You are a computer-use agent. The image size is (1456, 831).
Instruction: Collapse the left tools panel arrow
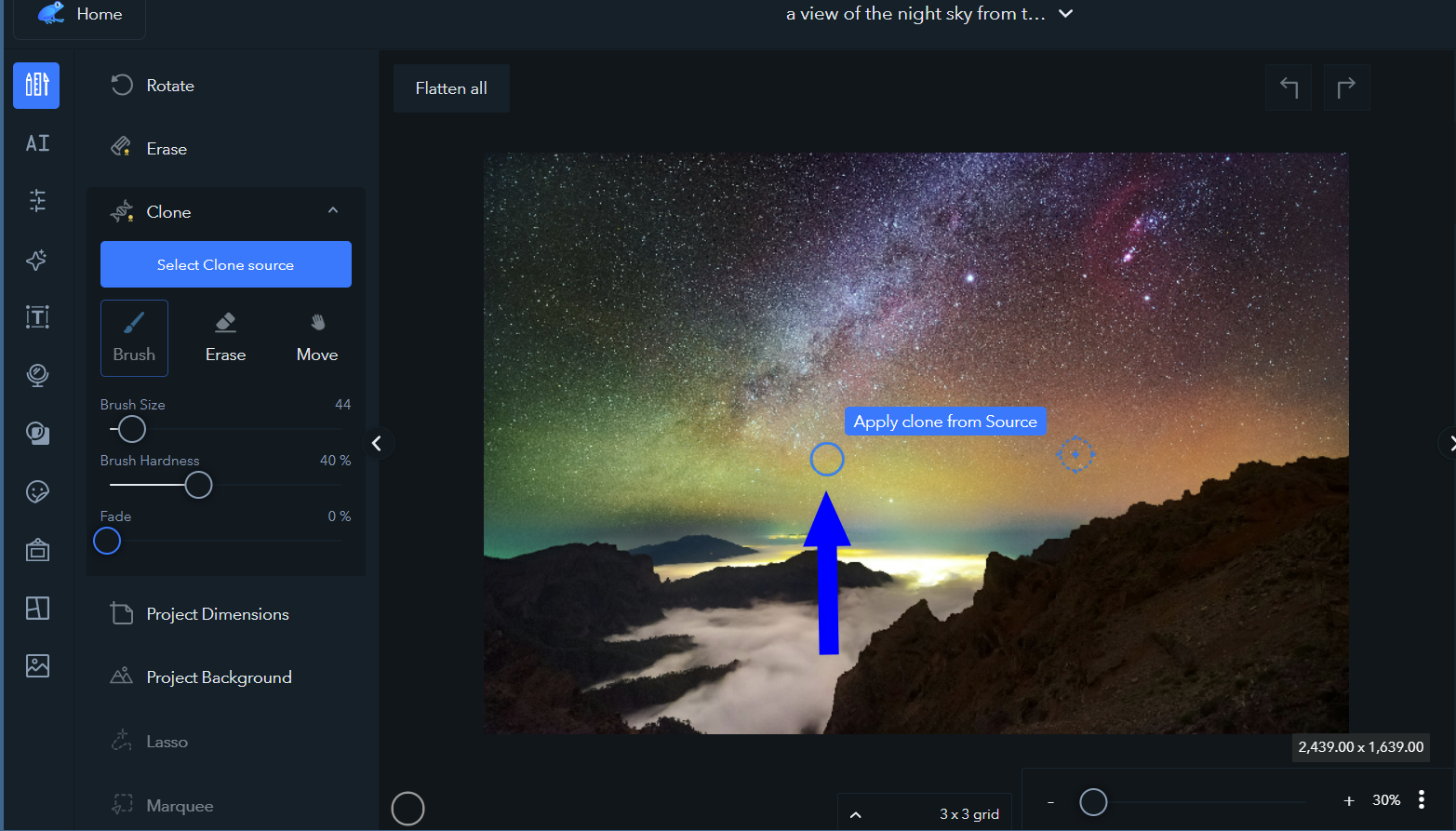(377, 443)
